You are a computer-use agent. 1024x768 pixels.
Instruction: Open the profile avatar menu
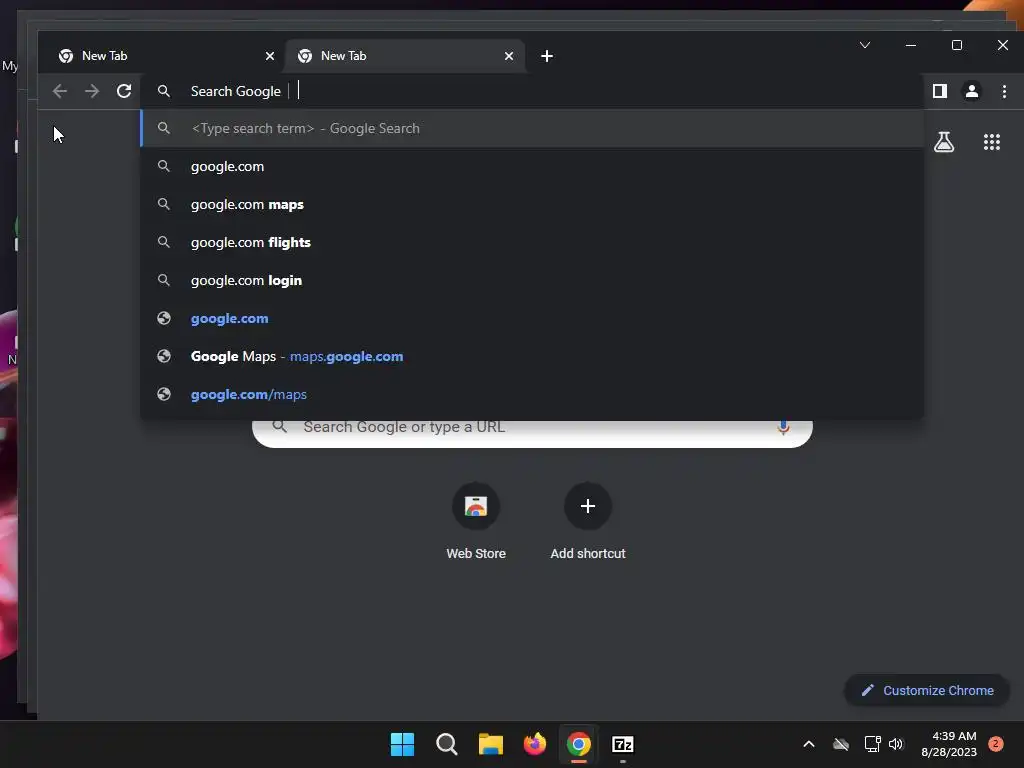pyautogui.click(x=972, y=91)
